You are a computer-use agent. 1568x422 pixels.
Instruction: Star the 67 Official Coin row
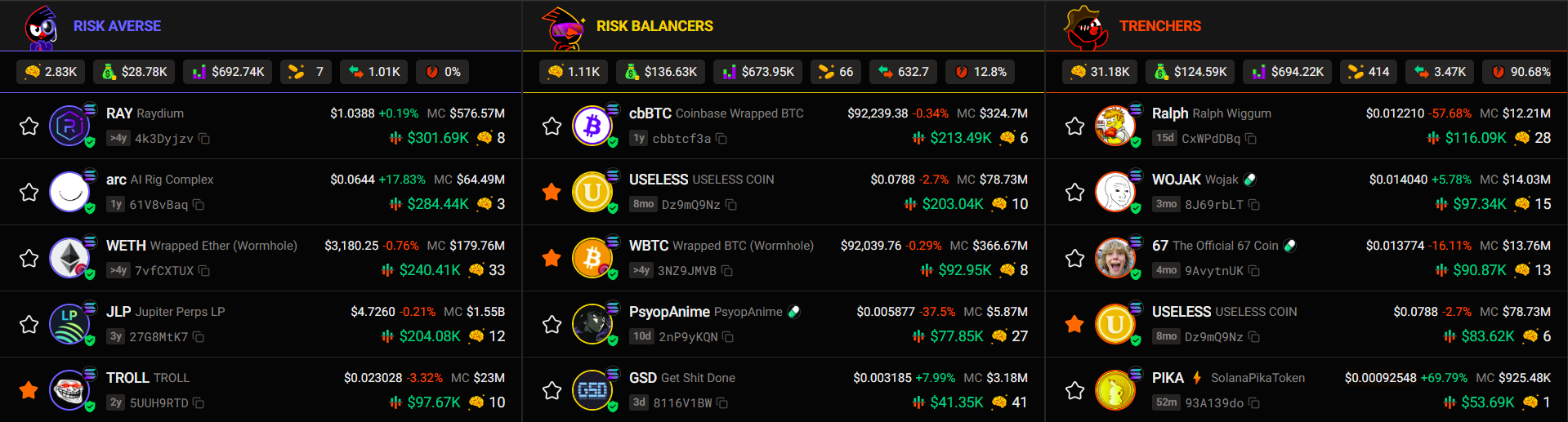(x=1075, y=258)
